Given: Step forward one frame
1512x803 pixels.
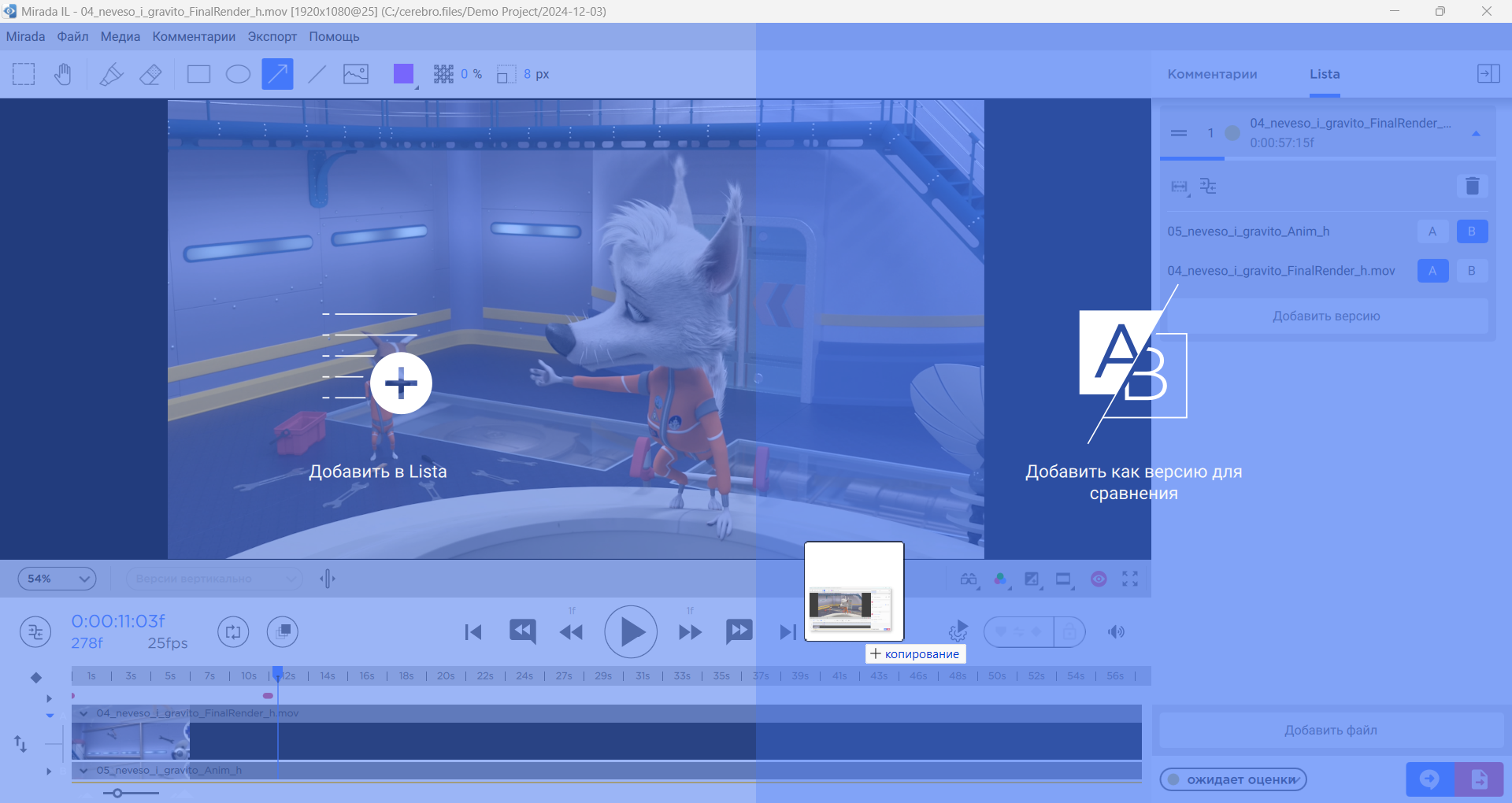Looking at the screenshot, I should point(690,631).
